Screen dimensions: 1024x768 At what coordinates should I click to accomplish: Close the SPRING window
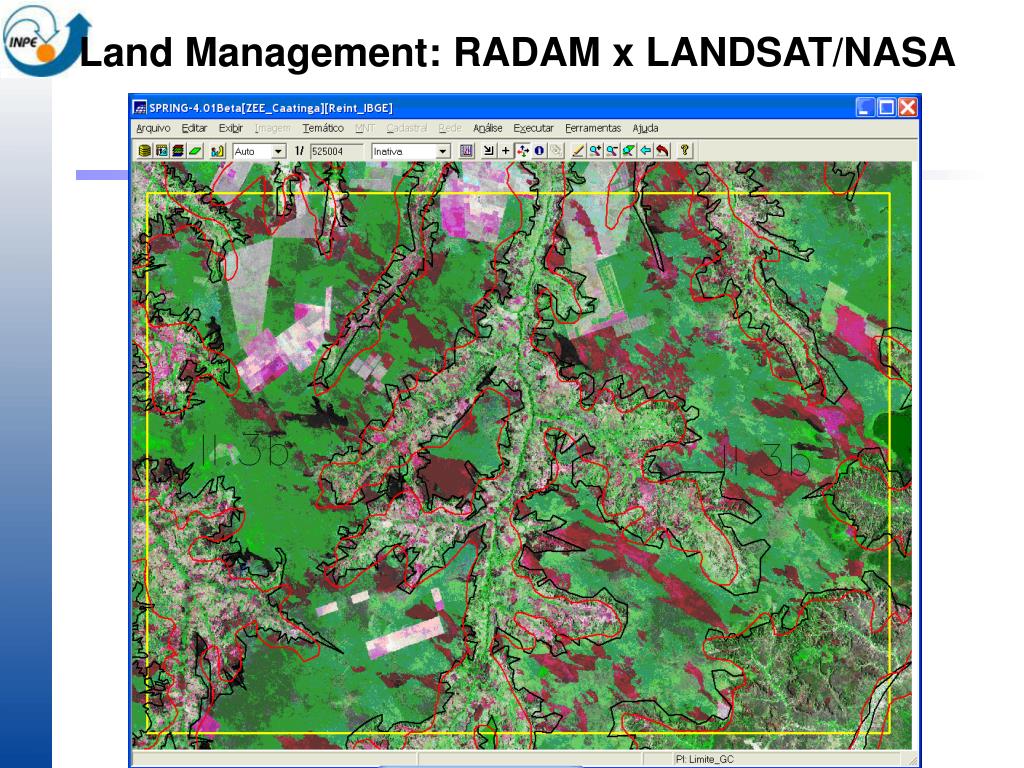point(908,107)
